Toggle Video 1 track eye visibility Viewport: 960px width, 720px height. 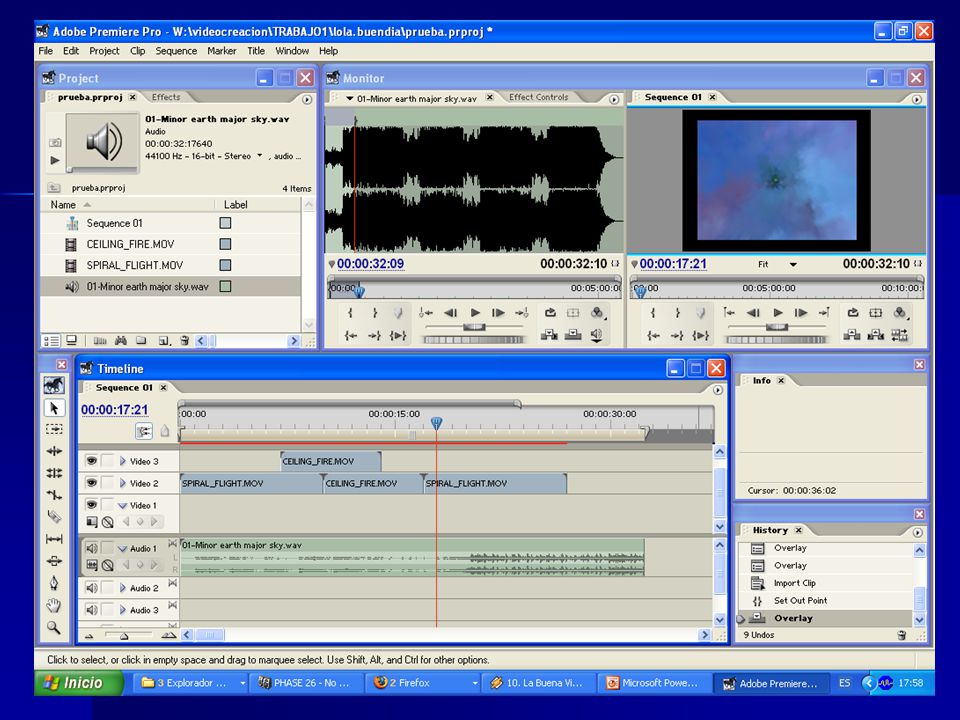coord(91,504)
